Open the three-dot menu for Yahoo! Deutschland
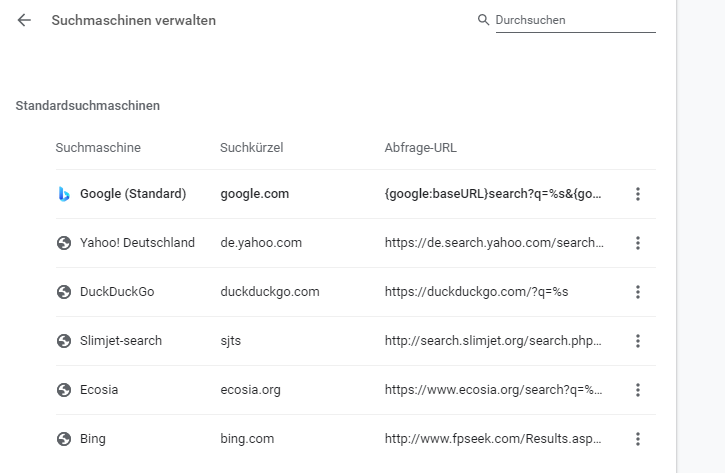The width and height of the screenshot is (725, 473). tap(638, 243)
